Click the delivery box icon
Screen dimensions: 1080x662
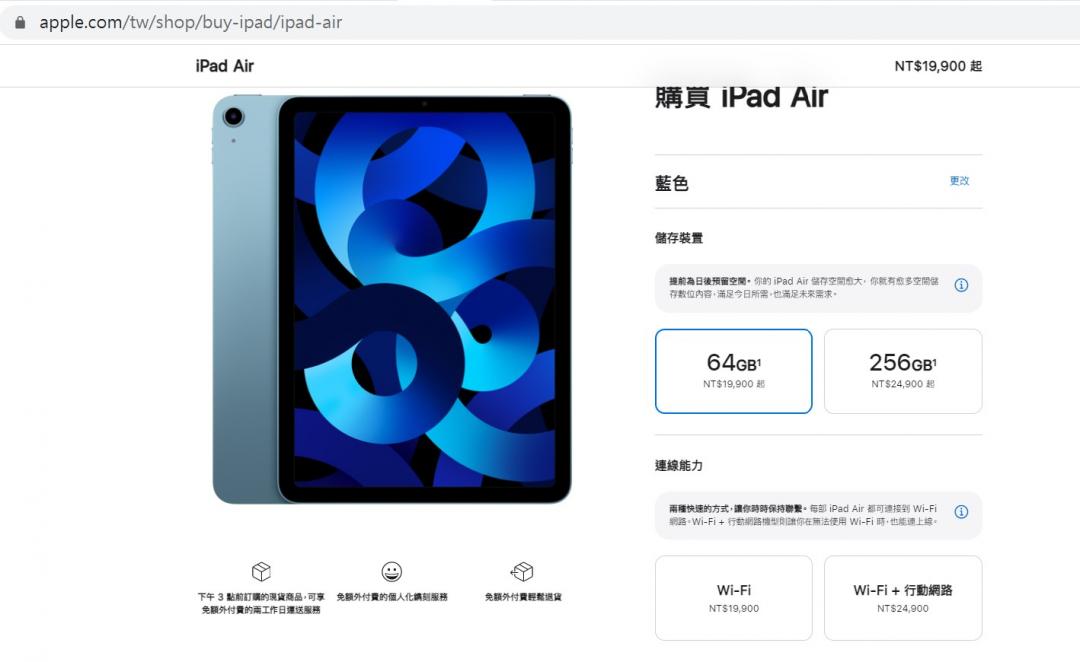pyautogui.click(x=261, y=571)
